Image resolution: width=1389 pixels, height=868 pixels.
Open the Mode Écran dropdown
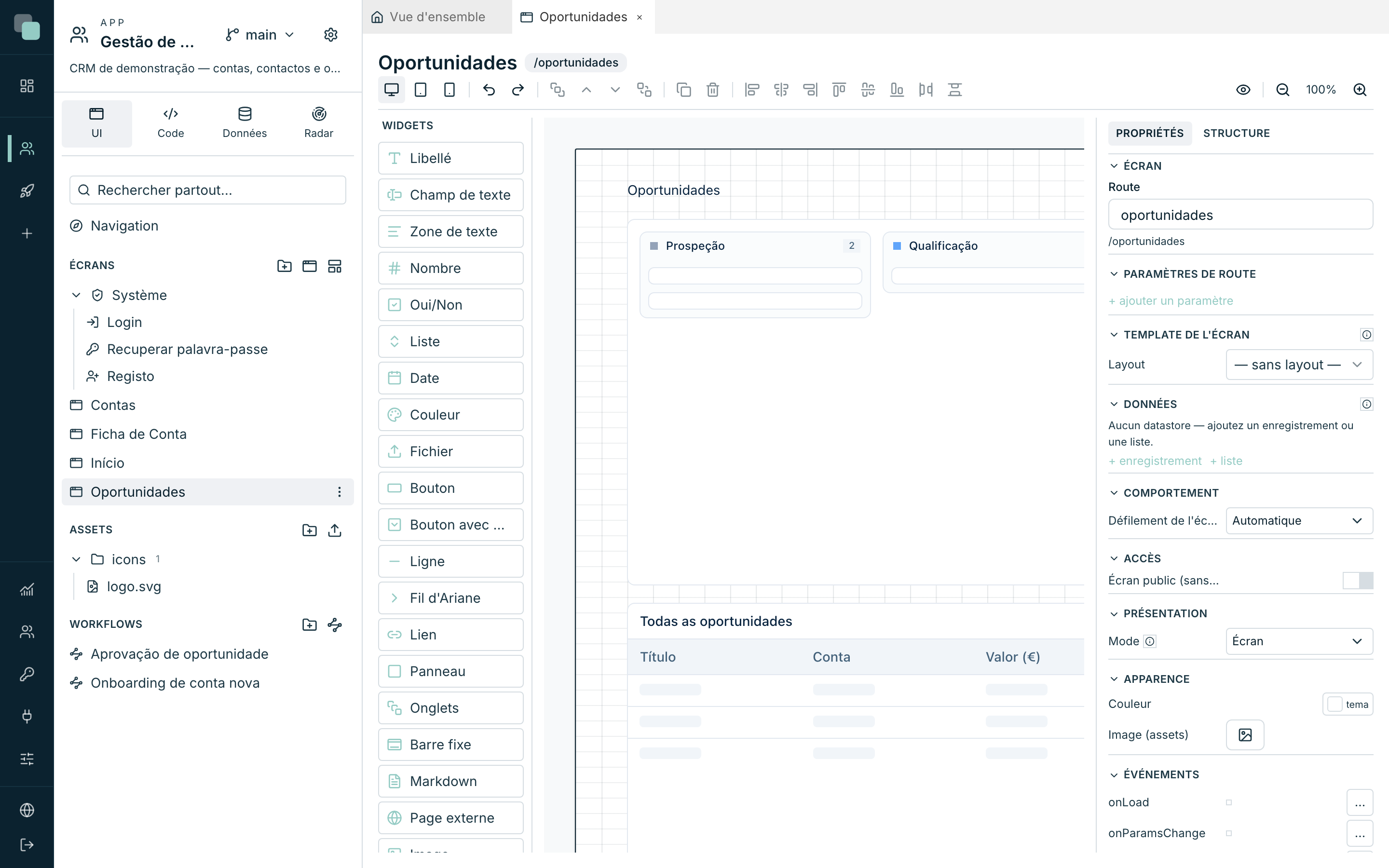pyautogui.click(x=1299, y=641)
